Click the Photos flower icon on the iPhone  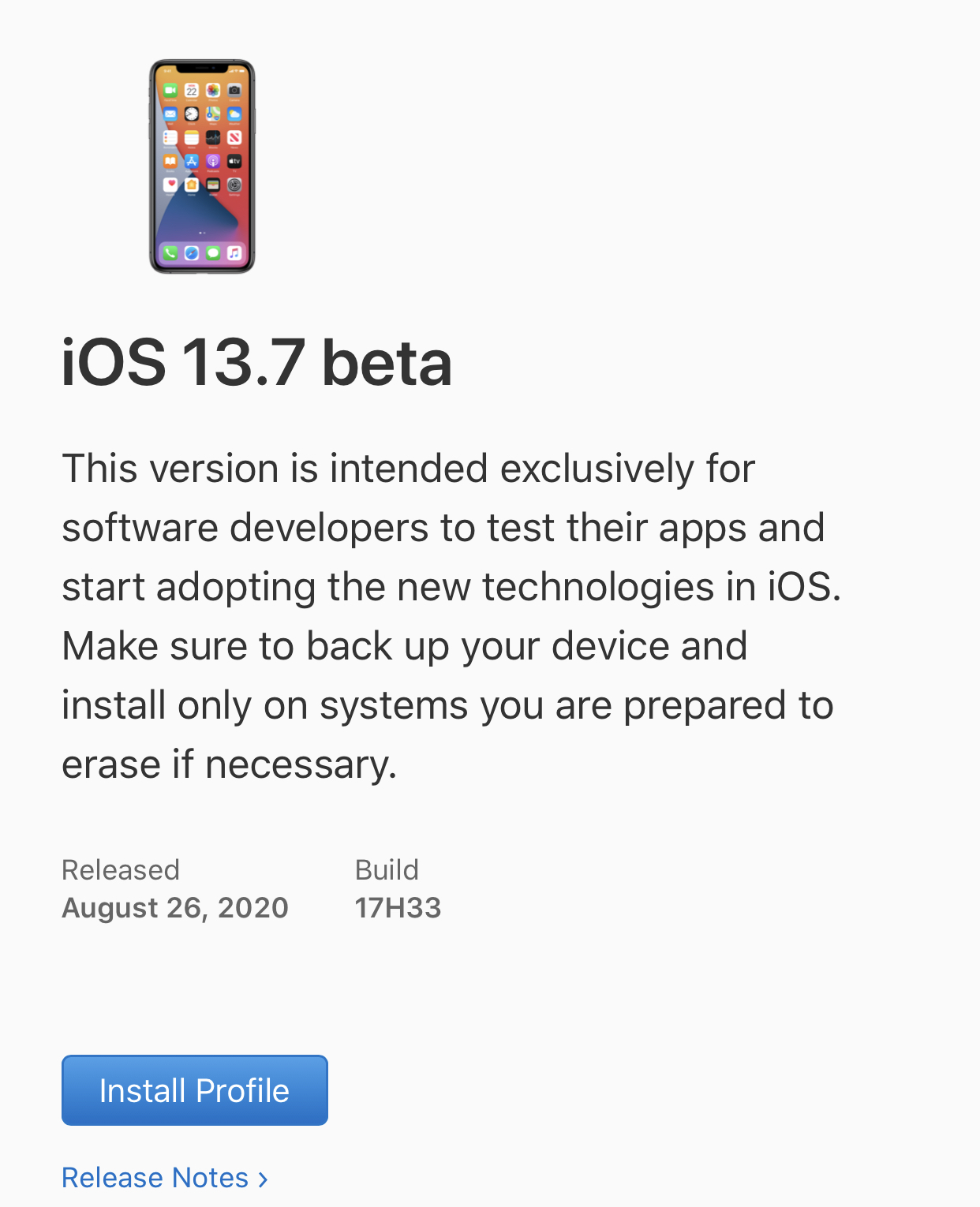(213, 90)
